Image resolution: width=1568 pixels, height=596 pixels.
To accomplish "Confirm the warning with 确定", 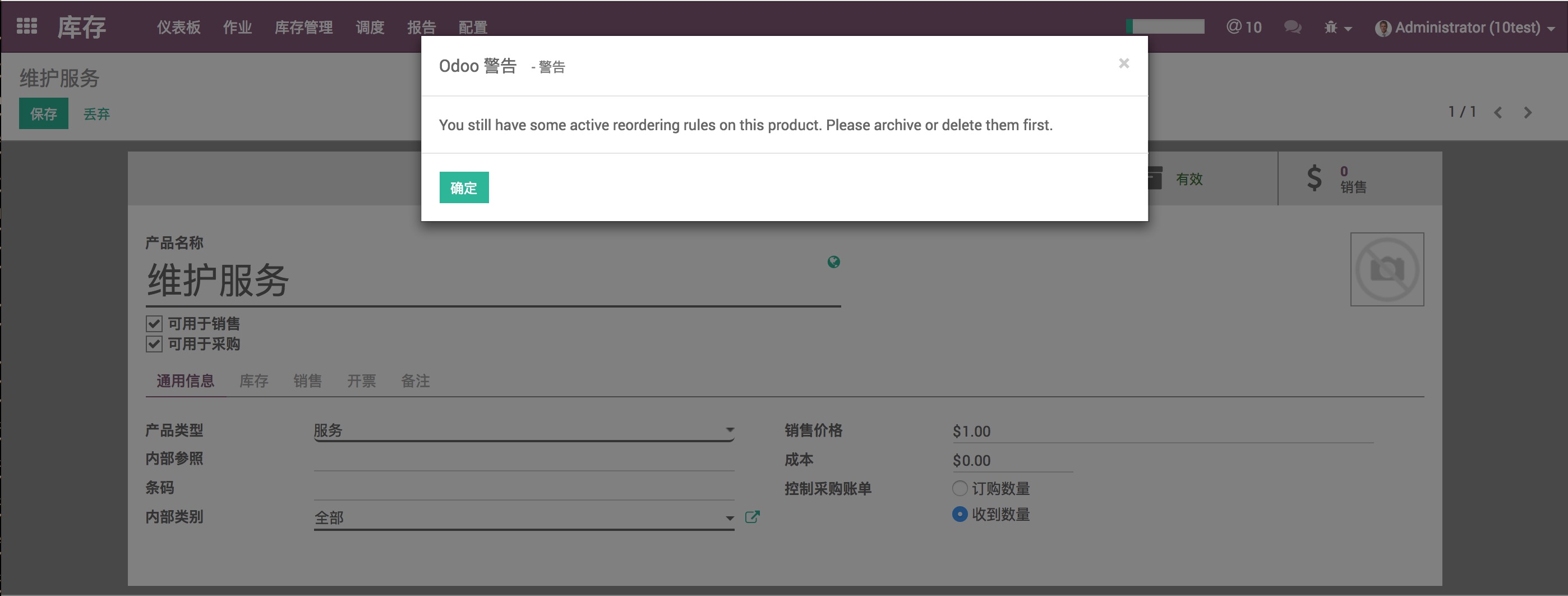I will 464,187.
